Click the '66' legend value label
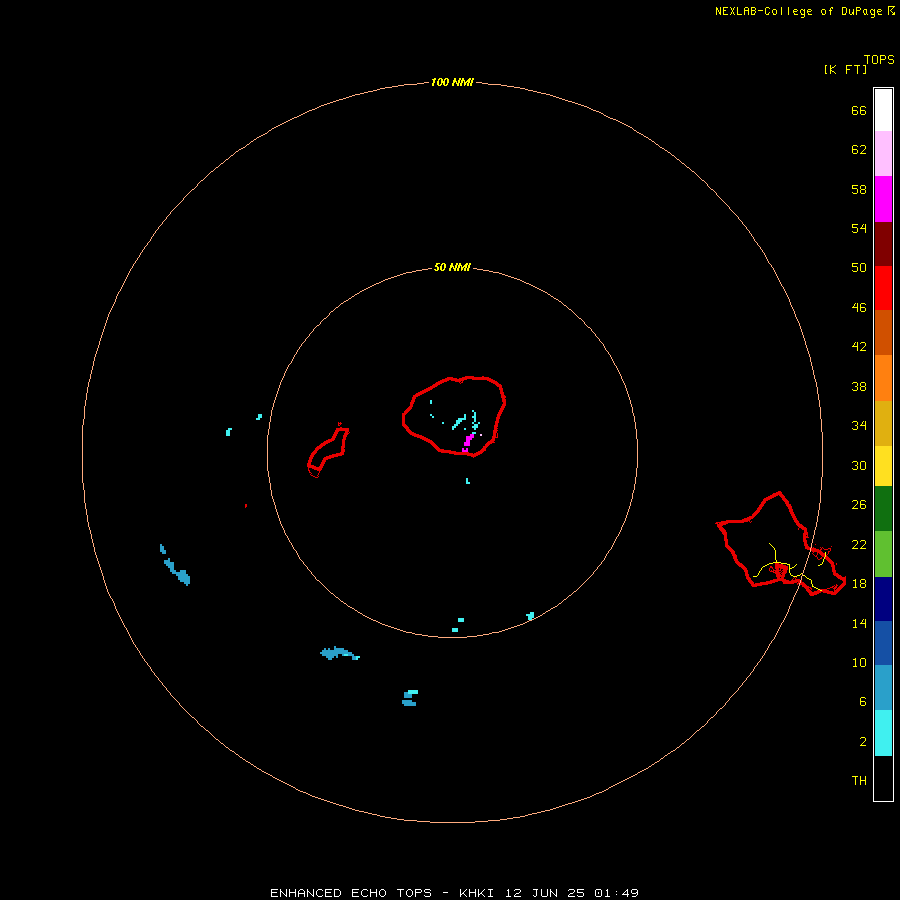 (859, 111)
